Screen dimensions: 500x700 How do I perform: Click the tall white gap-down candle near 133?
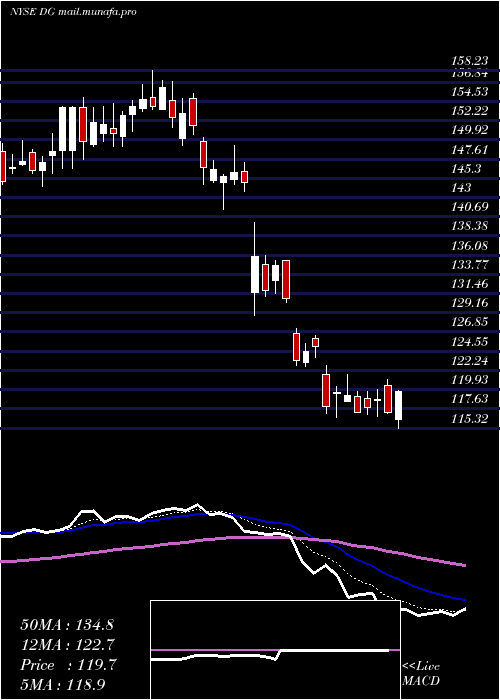pyautogui.click(x=255, y=275)
